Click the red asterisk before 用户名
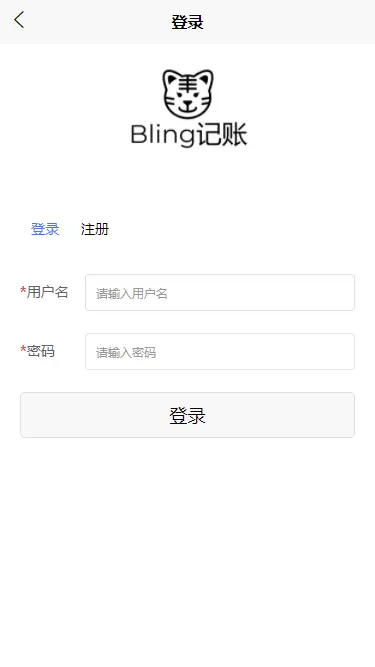The image size is (375, 667). click(23, 291)
